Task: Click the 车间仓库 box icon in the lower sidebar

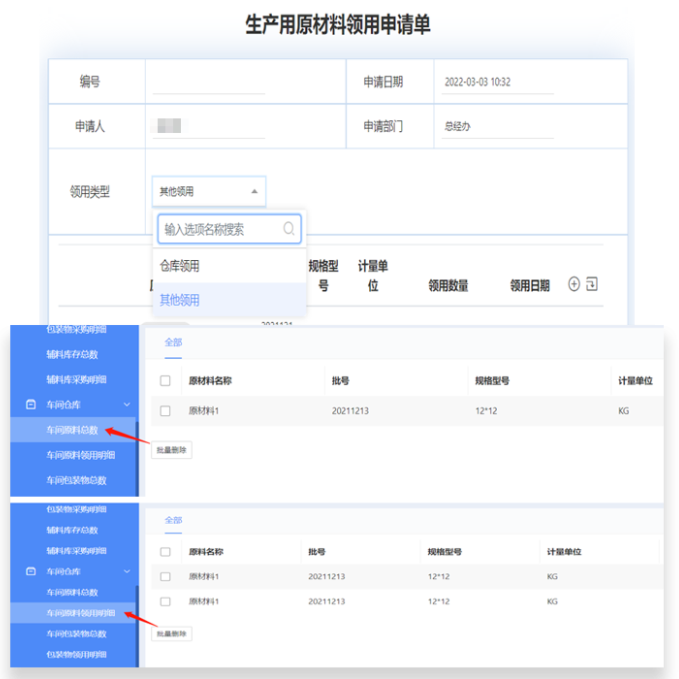Action: [x=30, y=571]
